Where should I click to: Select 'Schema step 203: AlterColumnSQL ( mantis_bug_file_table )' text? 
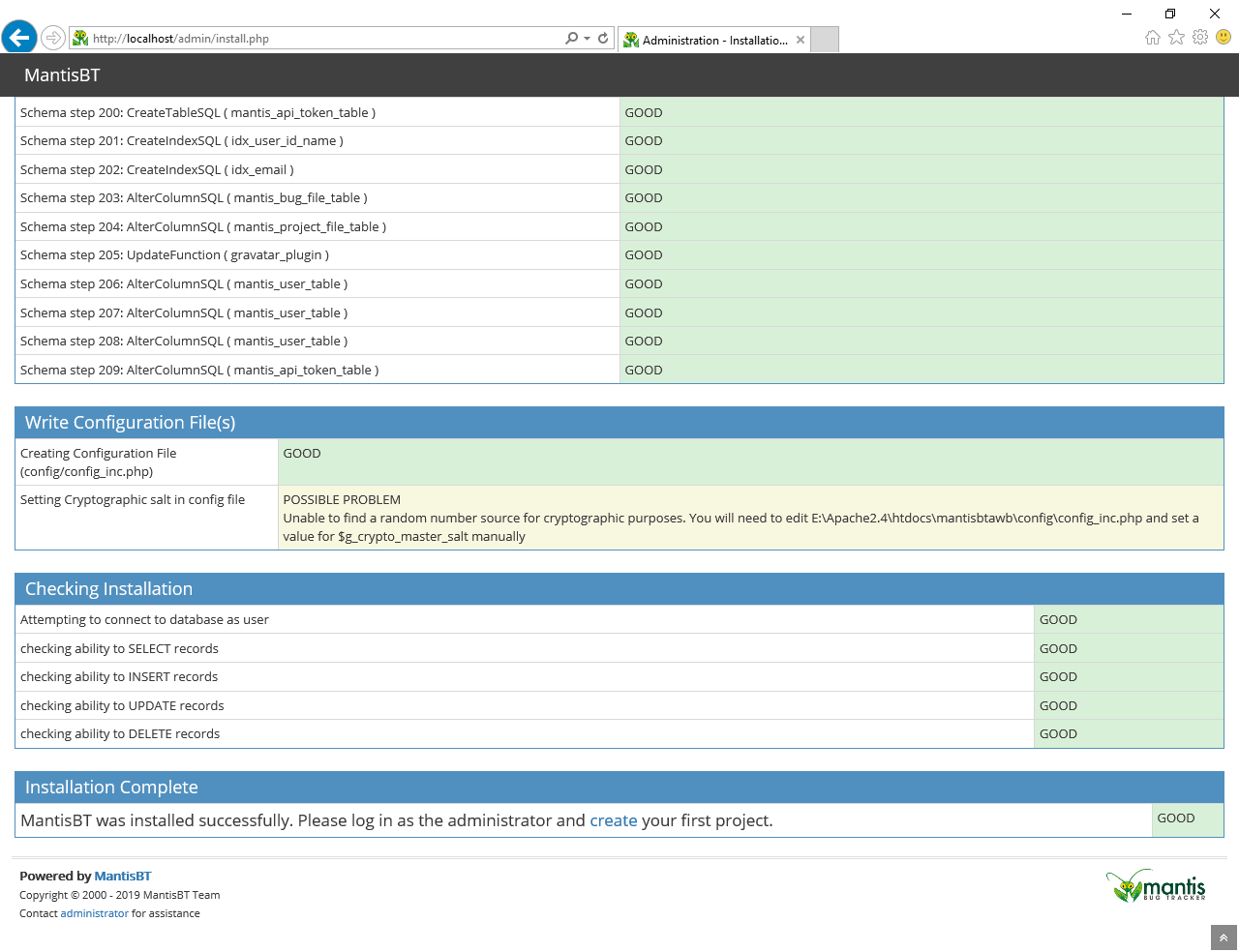(194, 198)
